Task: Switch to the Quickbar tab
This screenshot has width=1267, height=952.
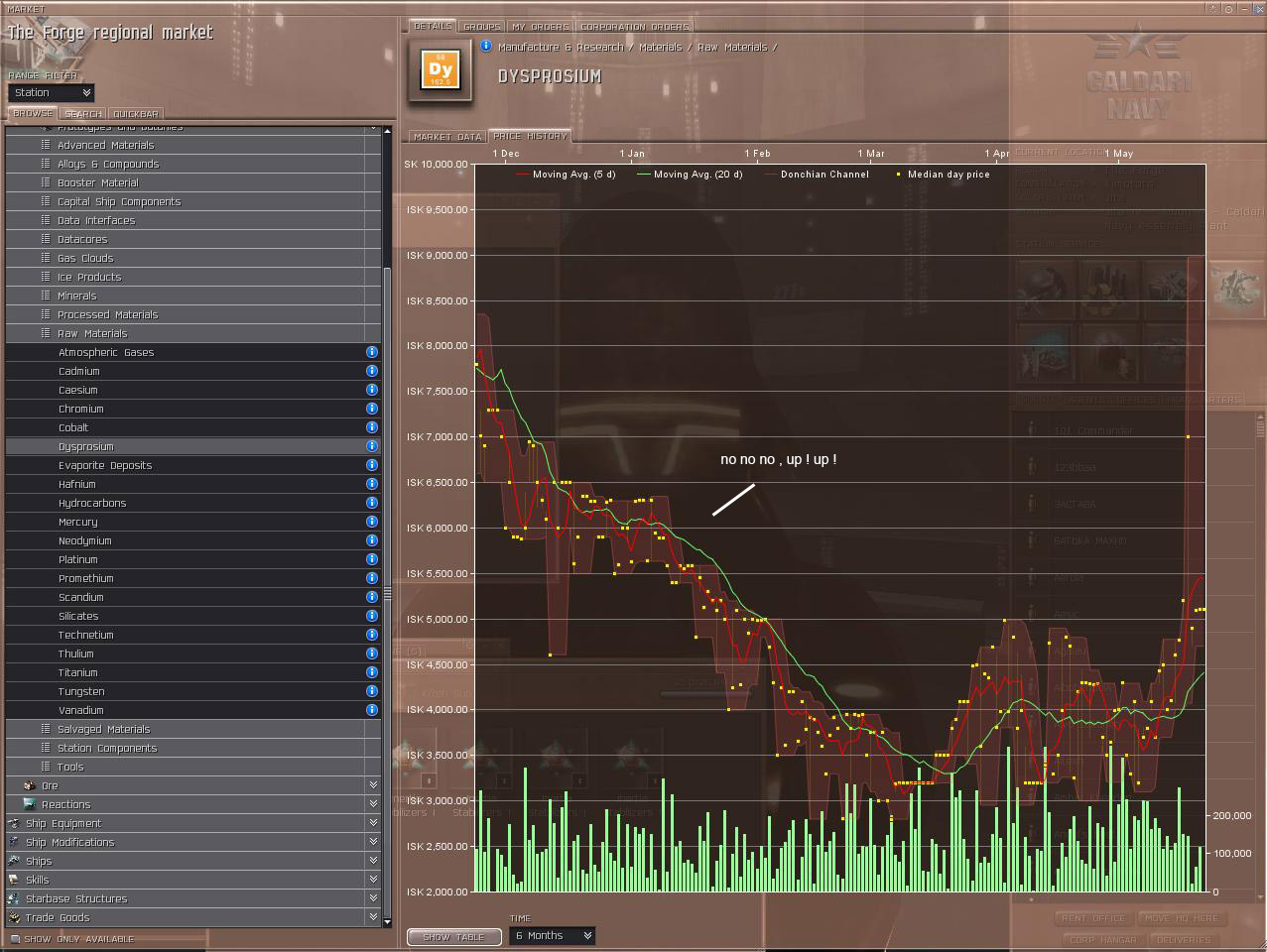Action: pyautogui.click(x=135, y=113)
